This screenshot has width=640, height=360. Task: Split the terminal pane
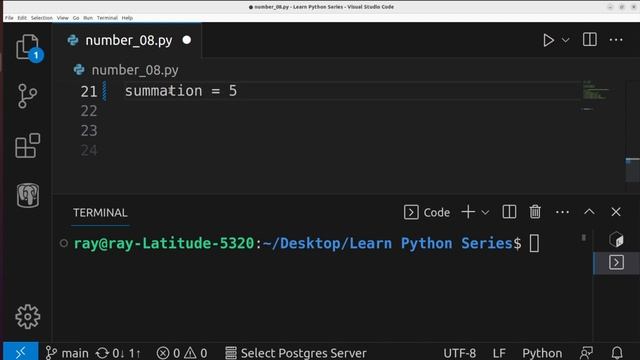pos(509,212)
